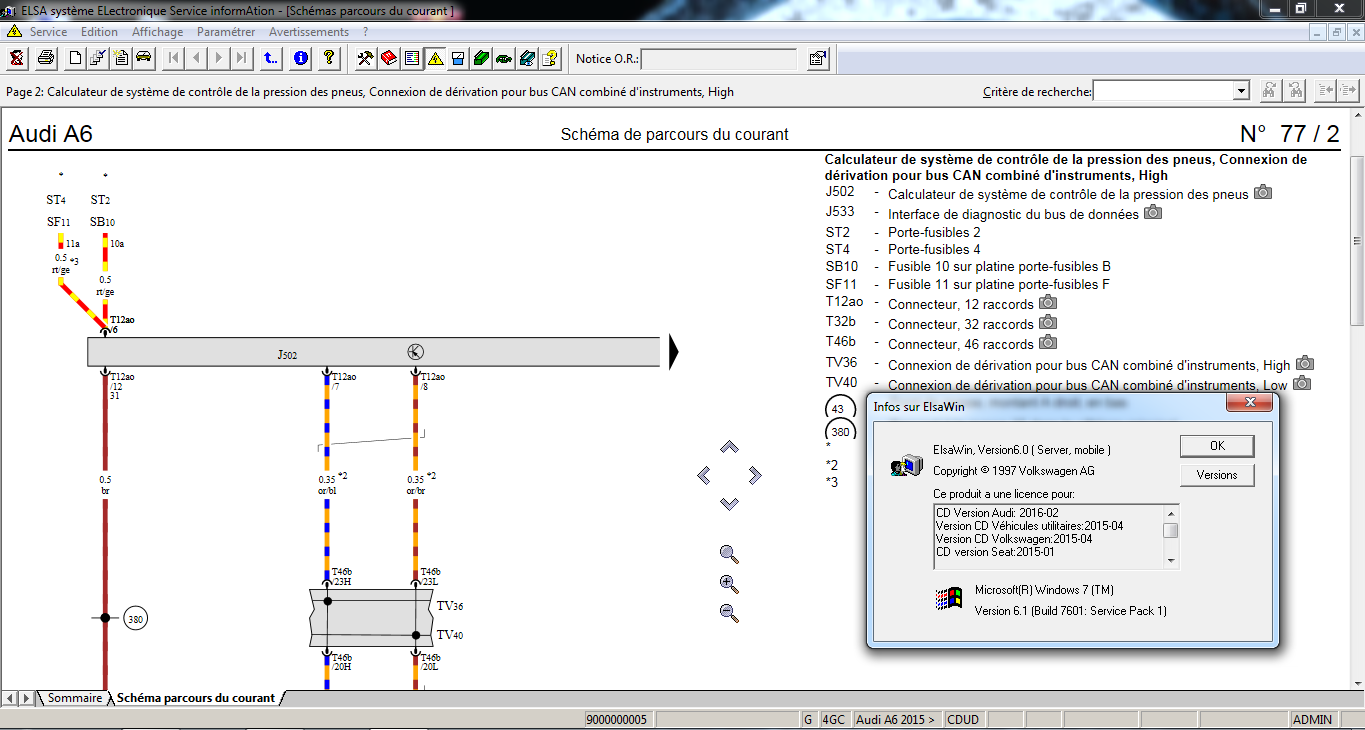Open the Avertissements menu
The height and width of the screenshot is (730, 1365).
(309, 32)
